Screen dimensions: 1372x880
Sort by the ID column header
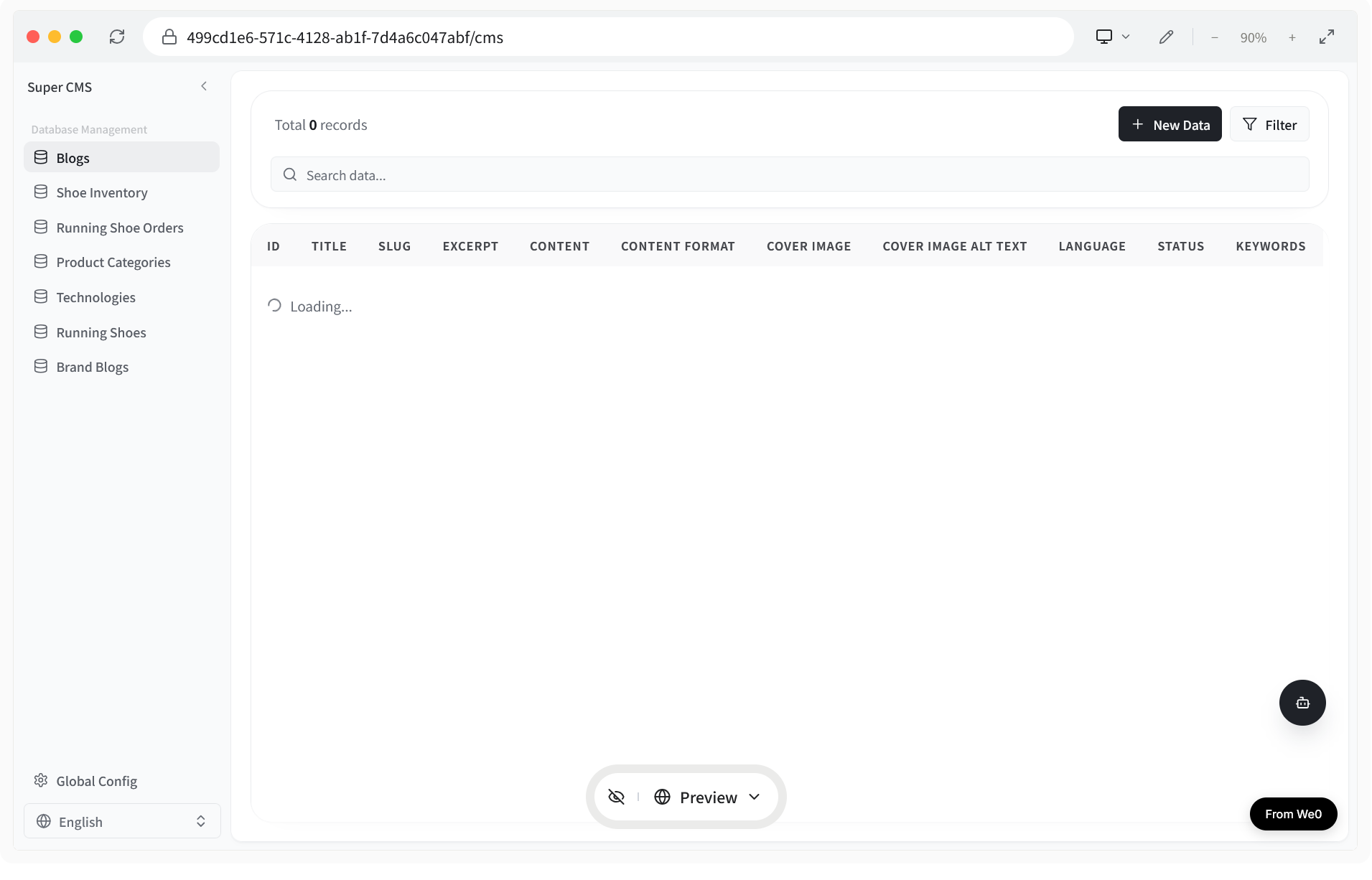click(274, 246)
